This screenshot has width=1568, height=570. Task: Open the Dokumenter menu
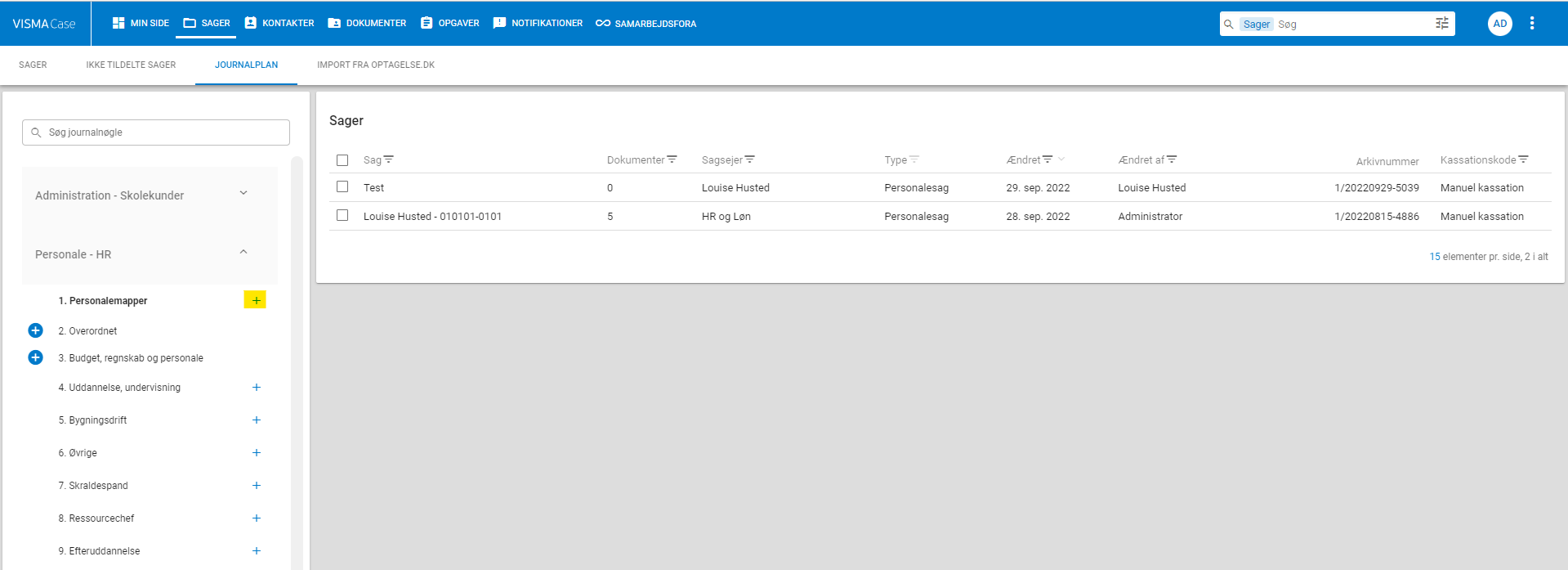(367, 23)
